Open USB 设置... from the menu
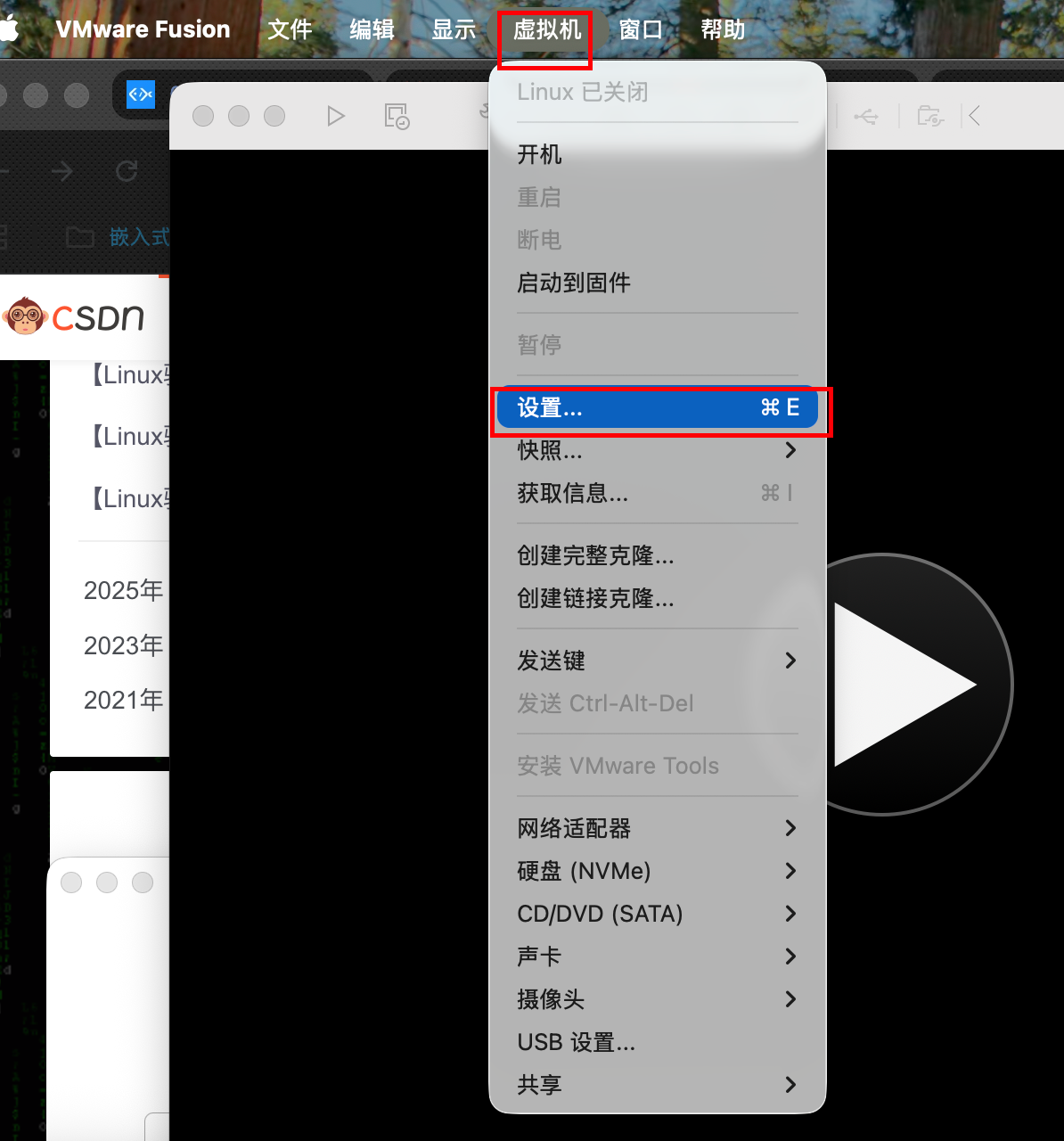 point(658,1042)
